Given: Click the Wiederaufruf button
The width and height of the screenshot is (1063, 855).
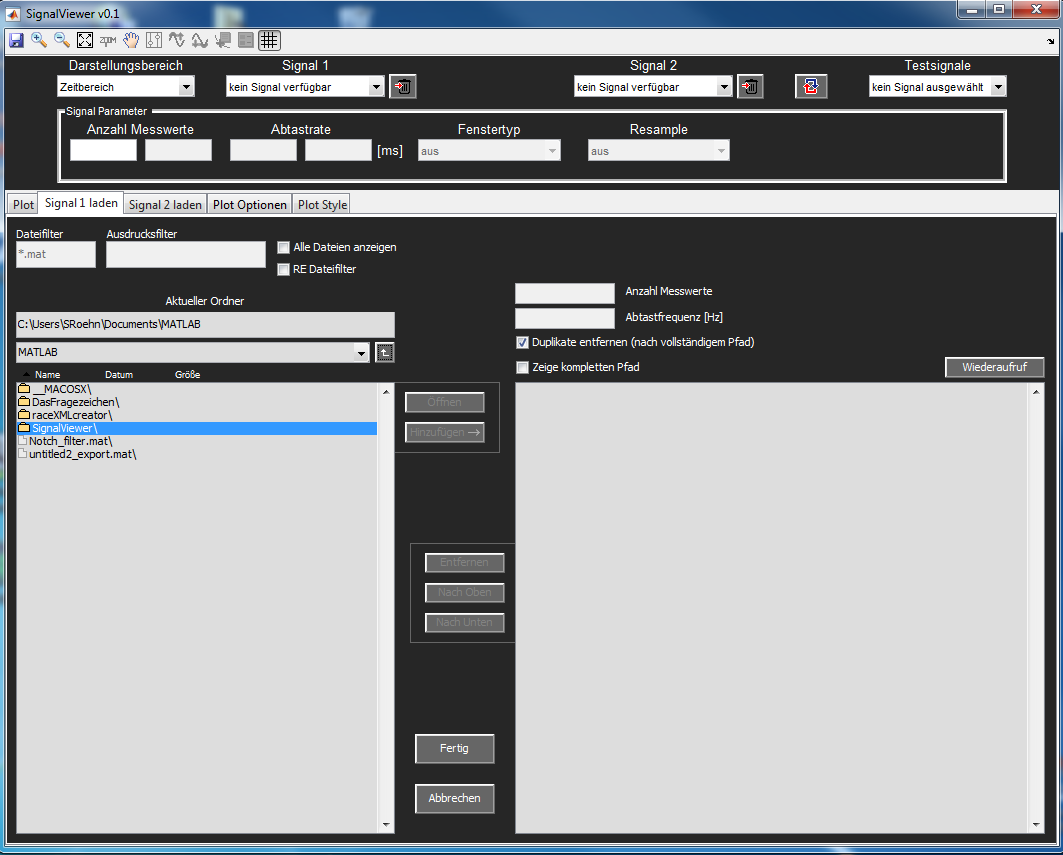Looking at the screenshot, I should coord(994,367).
